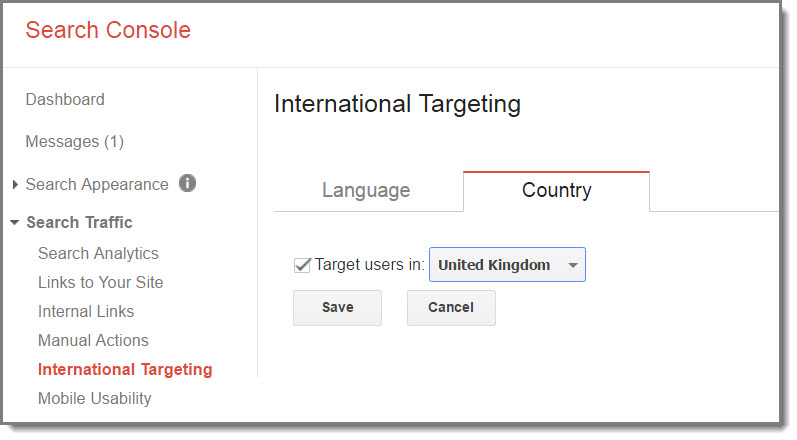The height and width of the screenshot is (440, 797).
Task: Open Links to Your Site page
Action: [x=101, y=282]
